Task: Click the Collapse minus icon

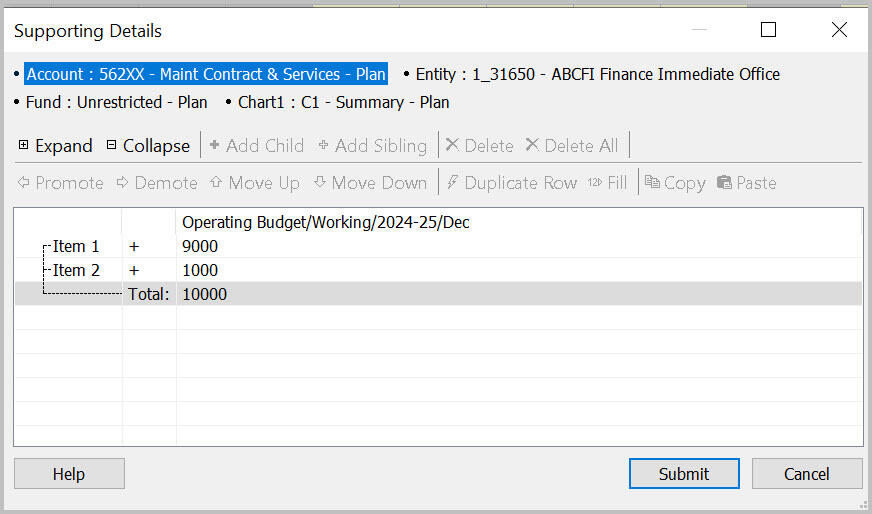Action: click(x=111, y=145)
